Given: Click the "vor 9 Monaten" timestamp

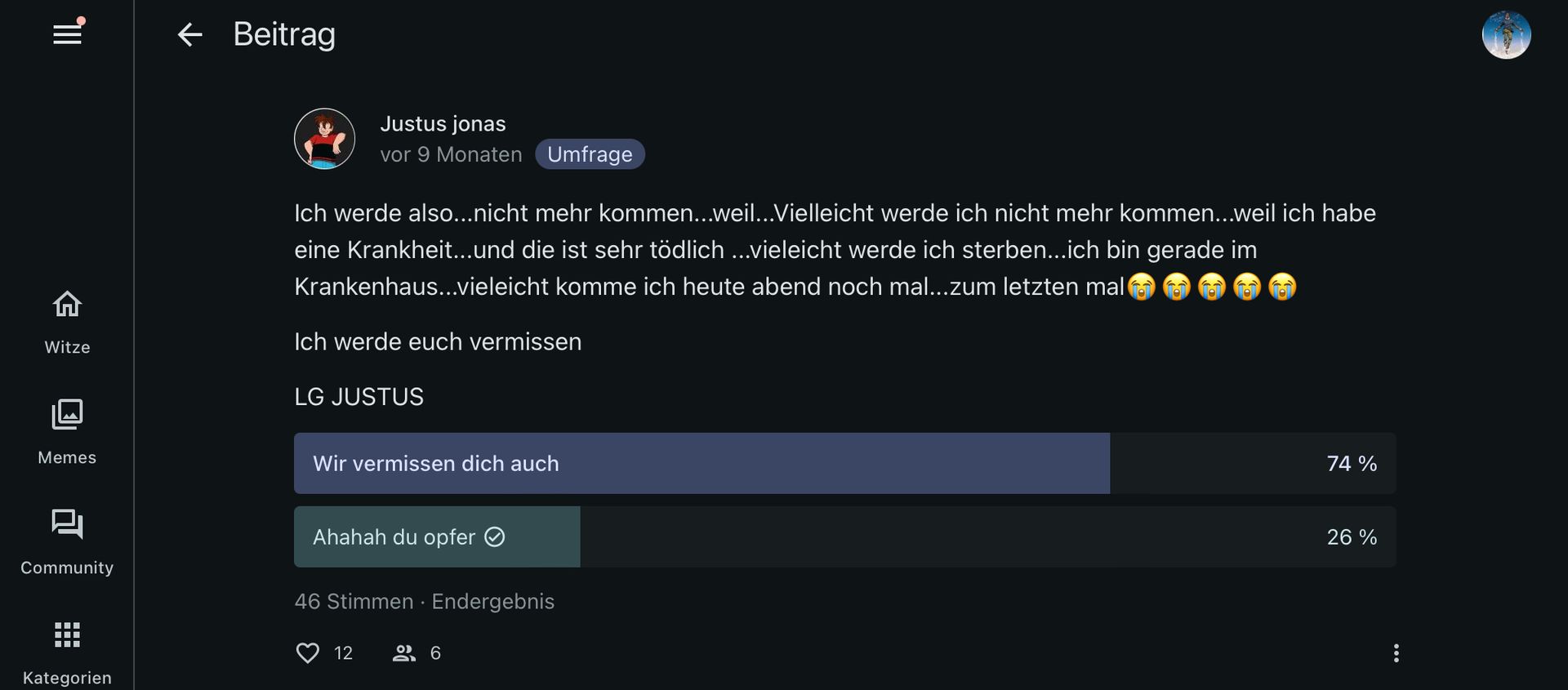Looking at the screenshot, I should pyautogui.click(x=451, y=154).
